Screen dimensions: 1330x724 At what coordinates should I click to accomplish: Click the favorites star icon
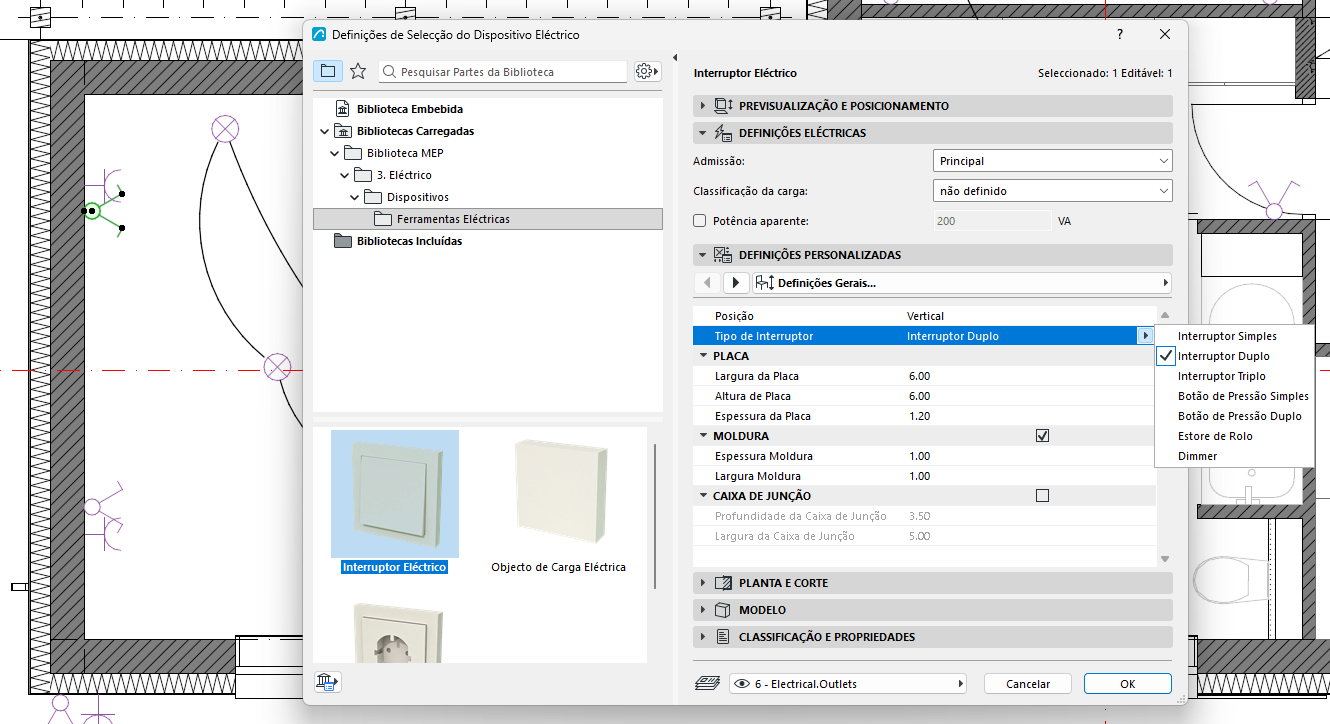point(357,71)
